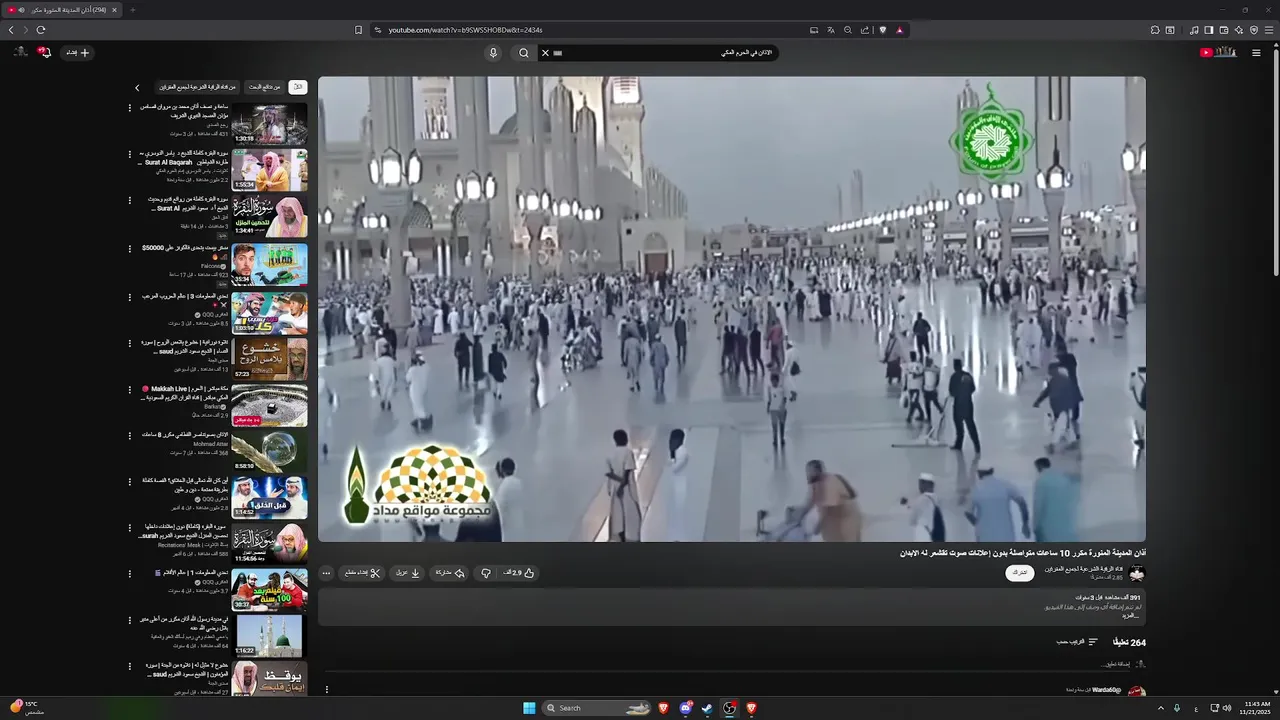Subscribe to the channel with the white button
Image resolution: width=1280 pixels, height=720 pixels.
click(x=1020, y=573)
